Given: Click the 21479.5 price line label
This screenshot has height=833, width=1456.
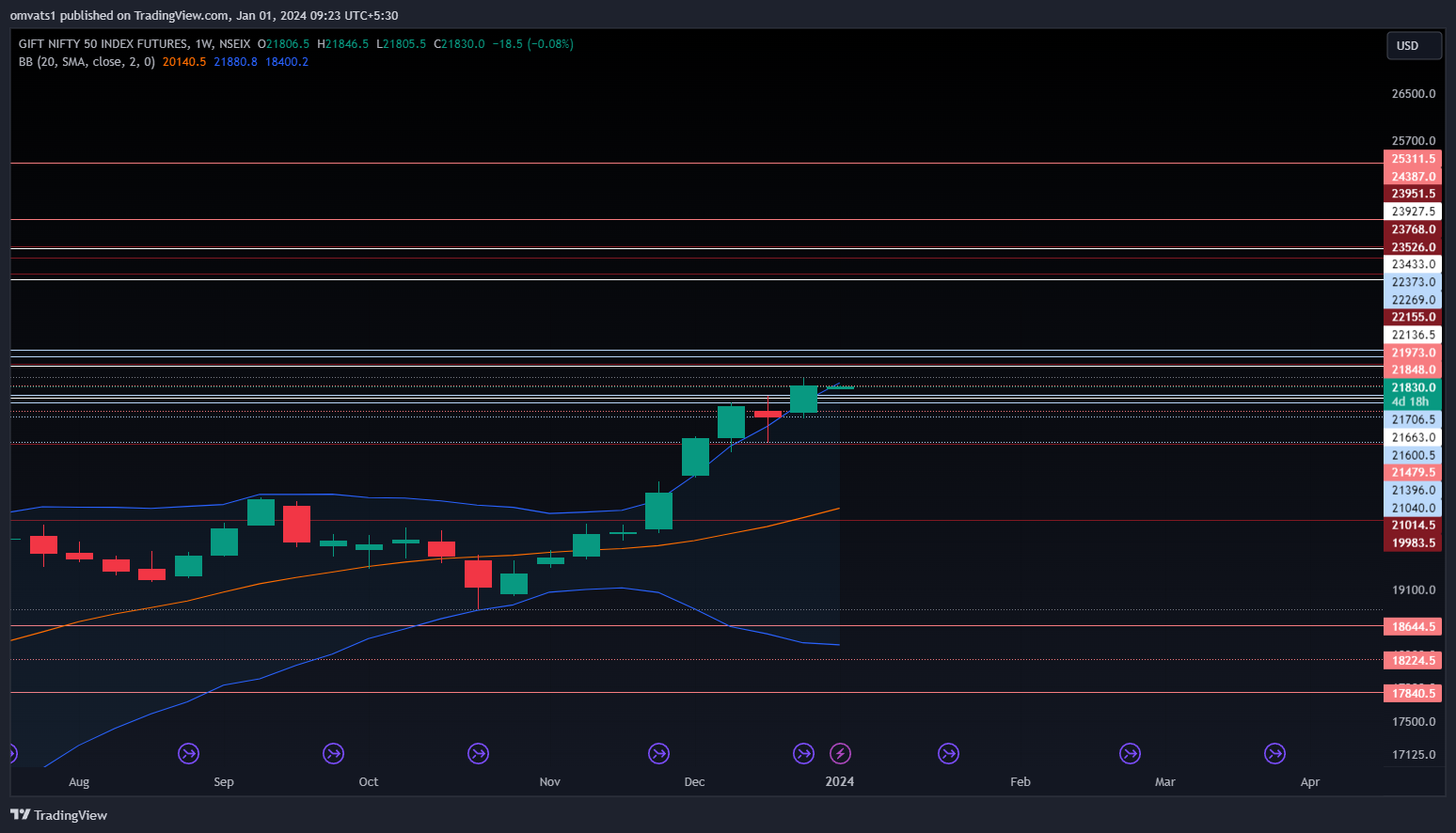Looking at the screenshot, I should tap(1413, 472).
